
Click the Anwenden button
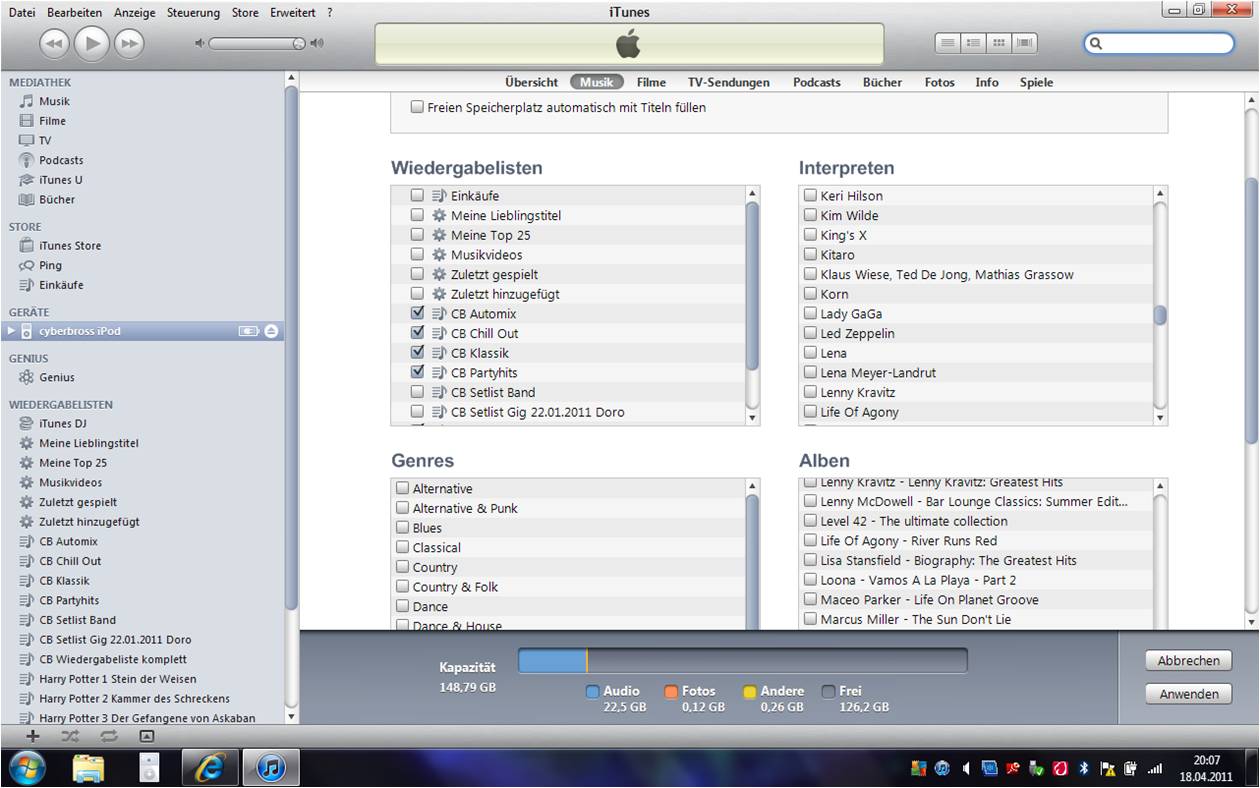click(1189, 694)
